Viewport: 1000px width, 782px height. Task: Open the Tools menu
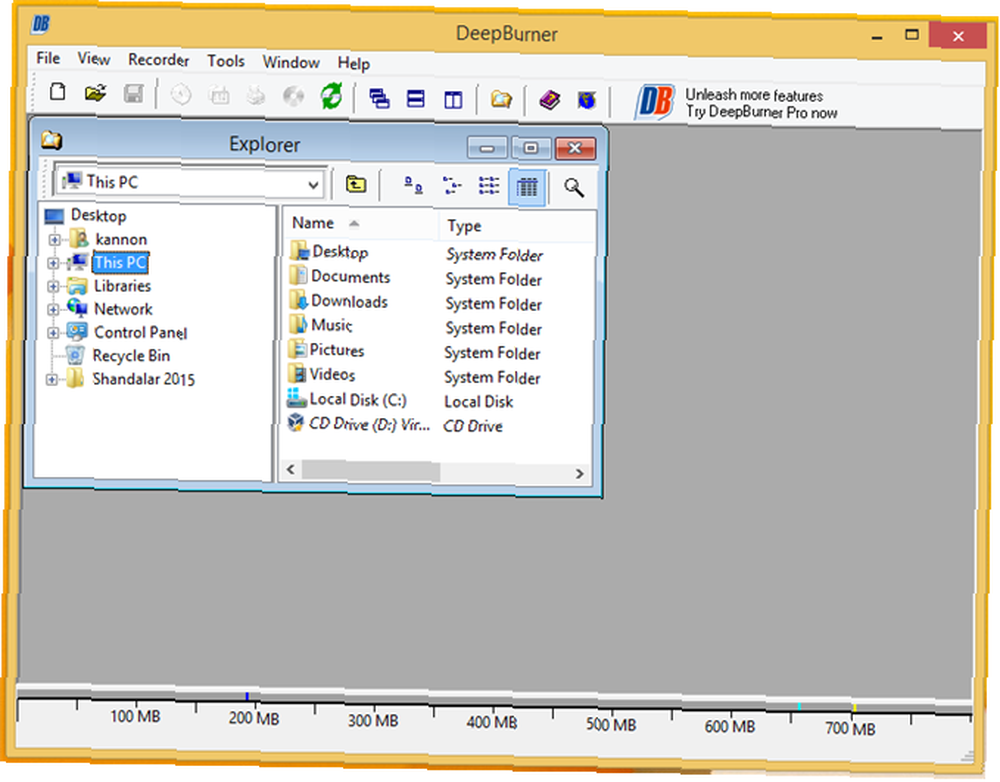pyautogui.click(x=226, y=61)
